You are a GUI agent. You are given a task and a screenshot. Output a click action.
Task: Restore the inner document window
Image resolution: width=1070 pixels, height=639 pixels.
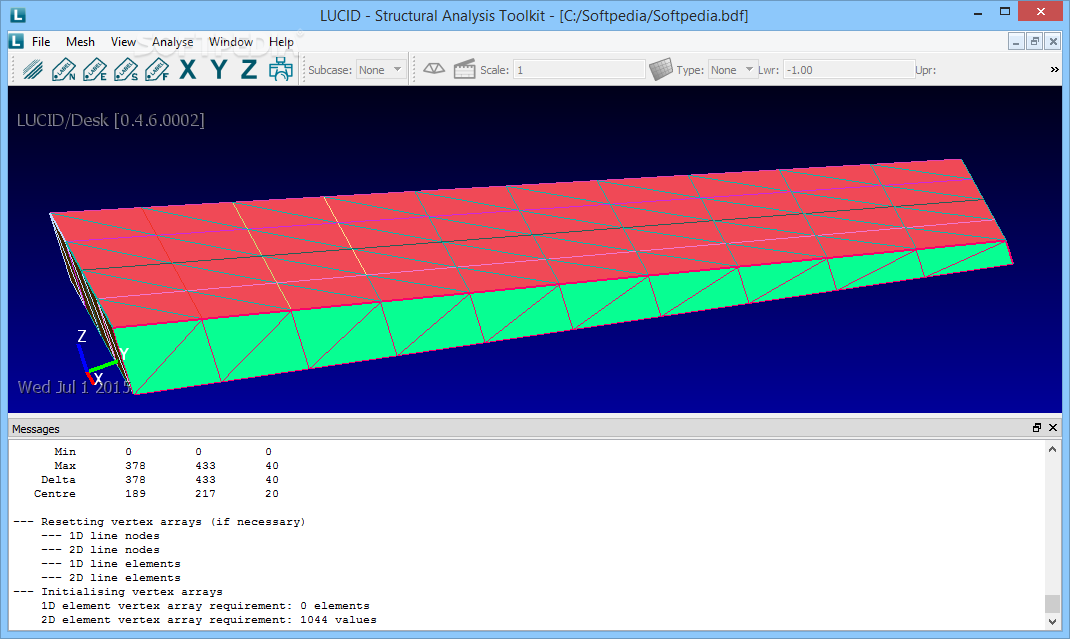pyautogui.click(x=1035, y=42)
